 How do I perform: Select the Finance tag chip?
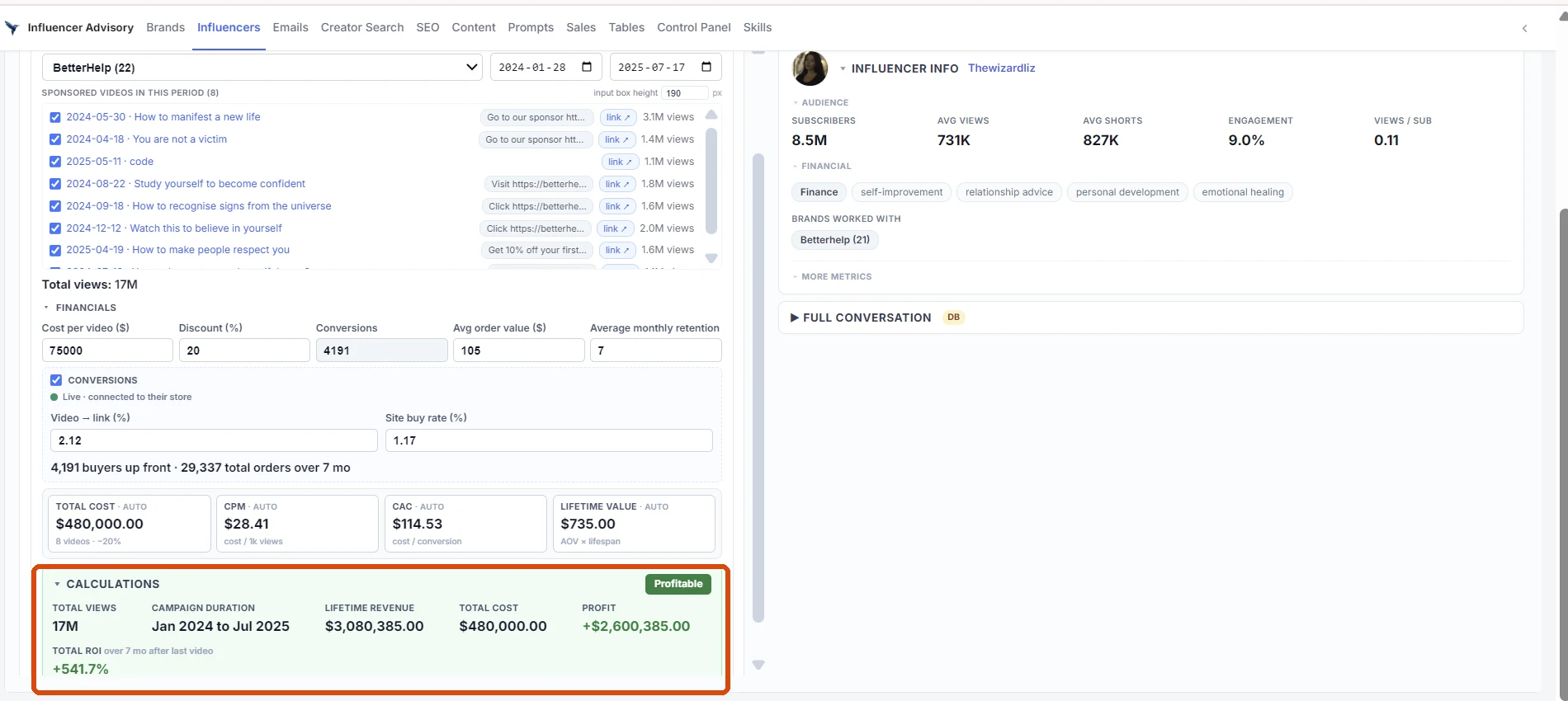point(819,192)
